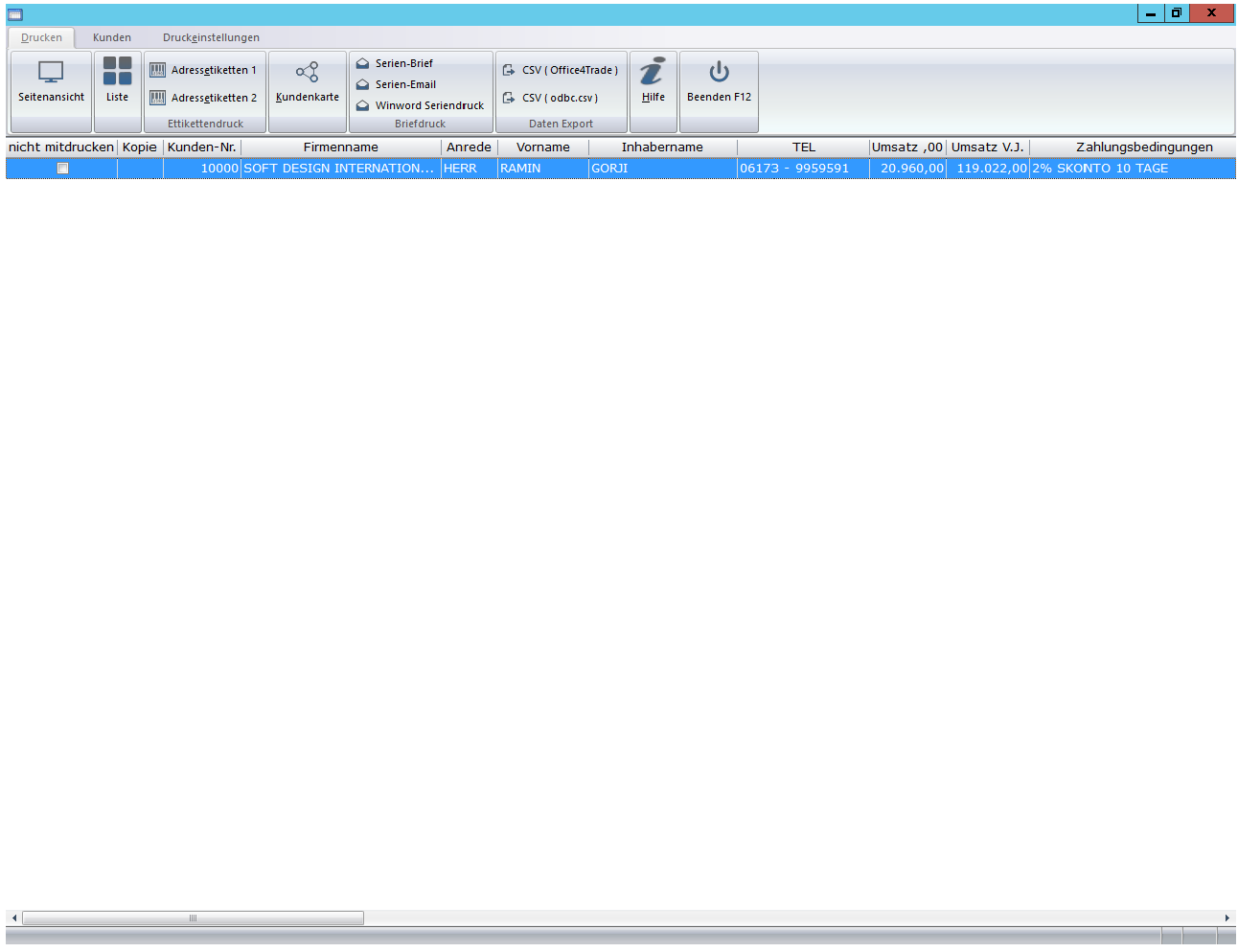This screenshot has height=952, width=1238.
Task: Print Adressetiketten 1 labels
Action: [203, 70]
